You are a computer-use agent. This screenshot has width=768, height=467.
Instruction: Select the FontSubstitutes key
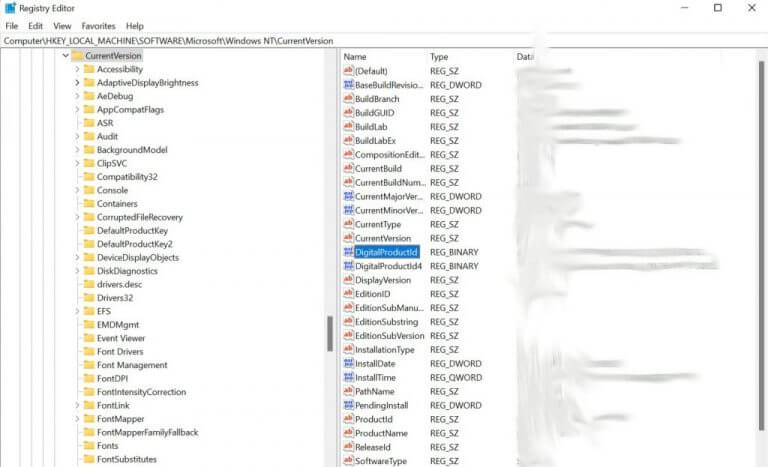tap(126, 459)
